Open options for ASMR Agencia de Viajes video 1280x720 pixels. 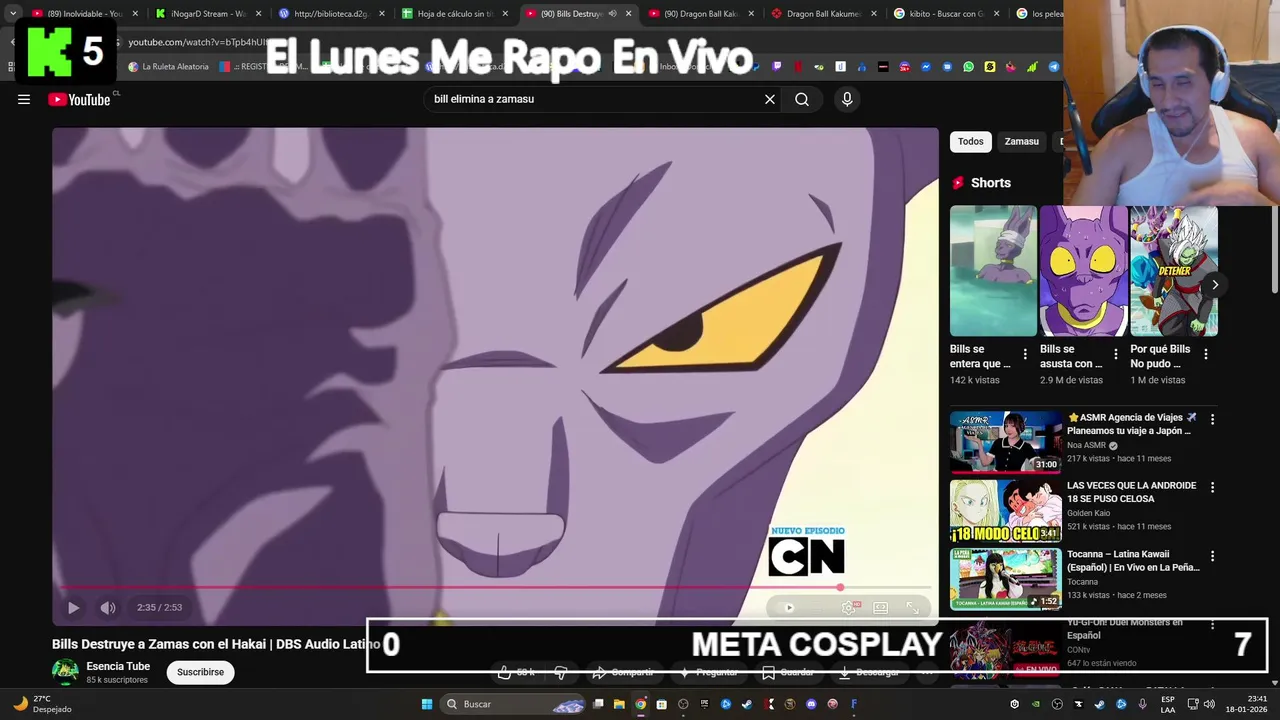1213,419
